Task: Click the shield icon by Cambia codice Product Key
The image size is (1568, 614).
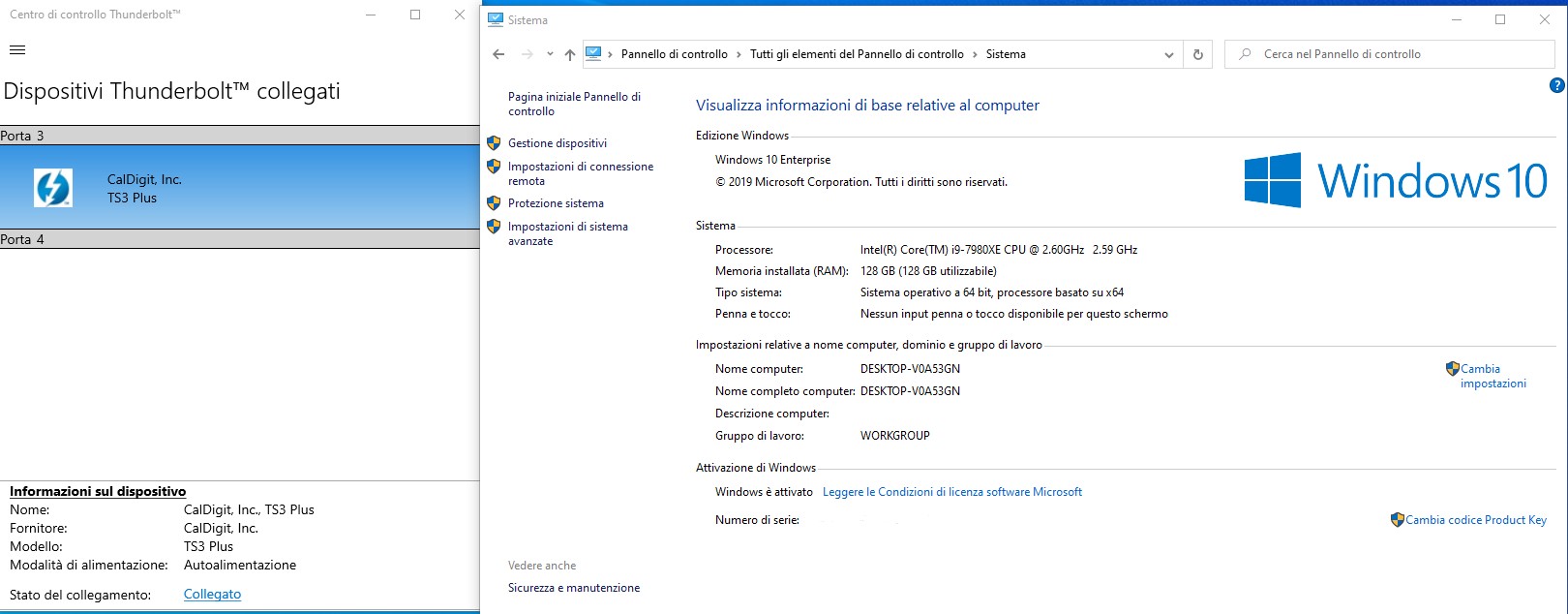Action: (x=1397, y=520)
